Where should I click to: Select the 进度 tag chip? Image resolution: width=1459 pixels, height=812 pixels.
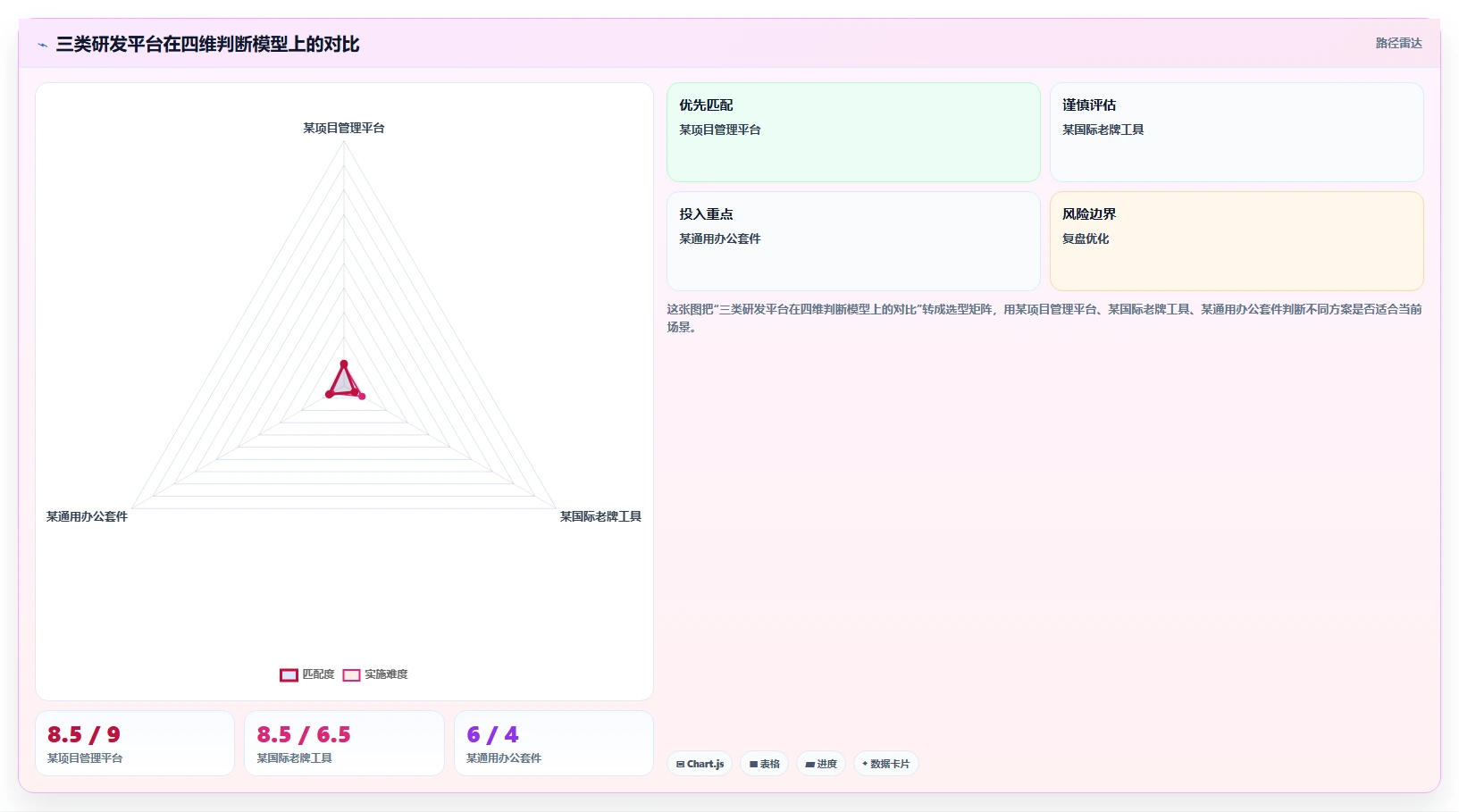pyautogui.click(x=821, y=764)
